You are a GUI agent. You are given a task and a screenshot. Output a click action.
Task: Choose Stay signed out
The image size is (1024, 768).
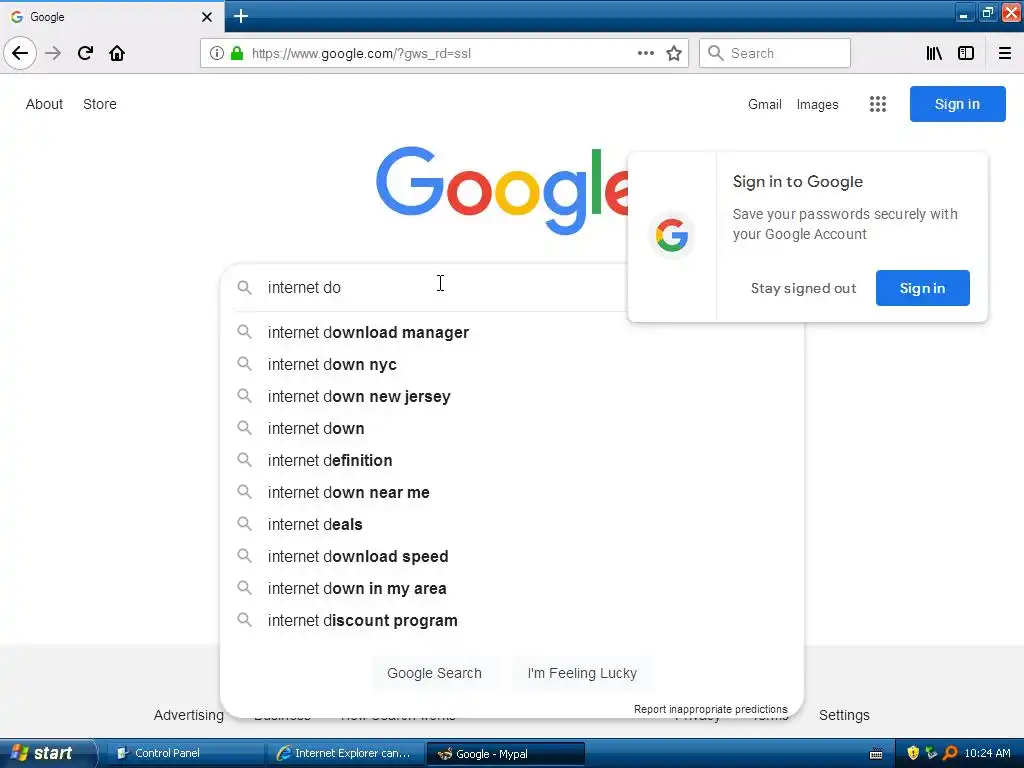[x=803, y=288]
